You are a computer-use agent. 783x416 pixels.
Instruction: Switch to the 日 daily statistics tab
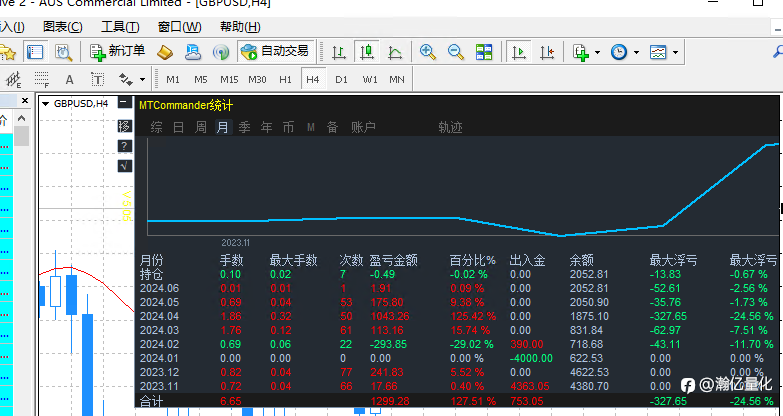(x=178, y=127)
